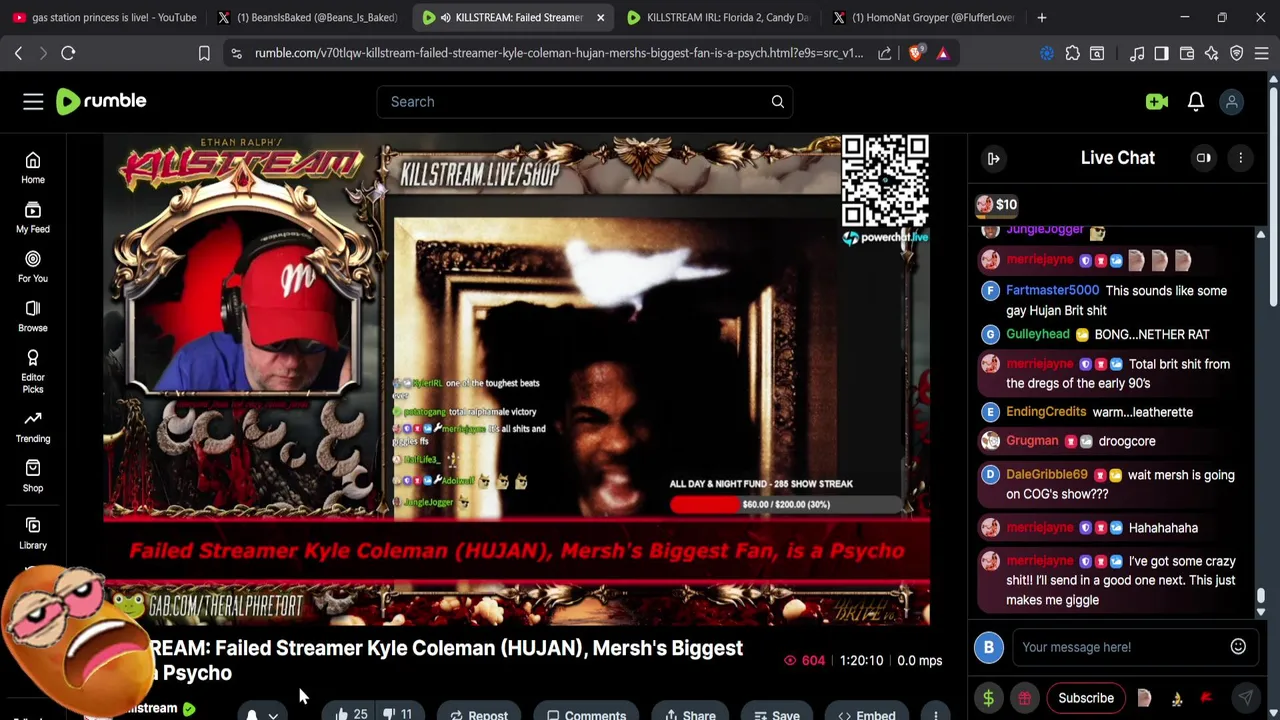Click the green go-live camera icon

pyautogui.click(x=1157, y=101)
